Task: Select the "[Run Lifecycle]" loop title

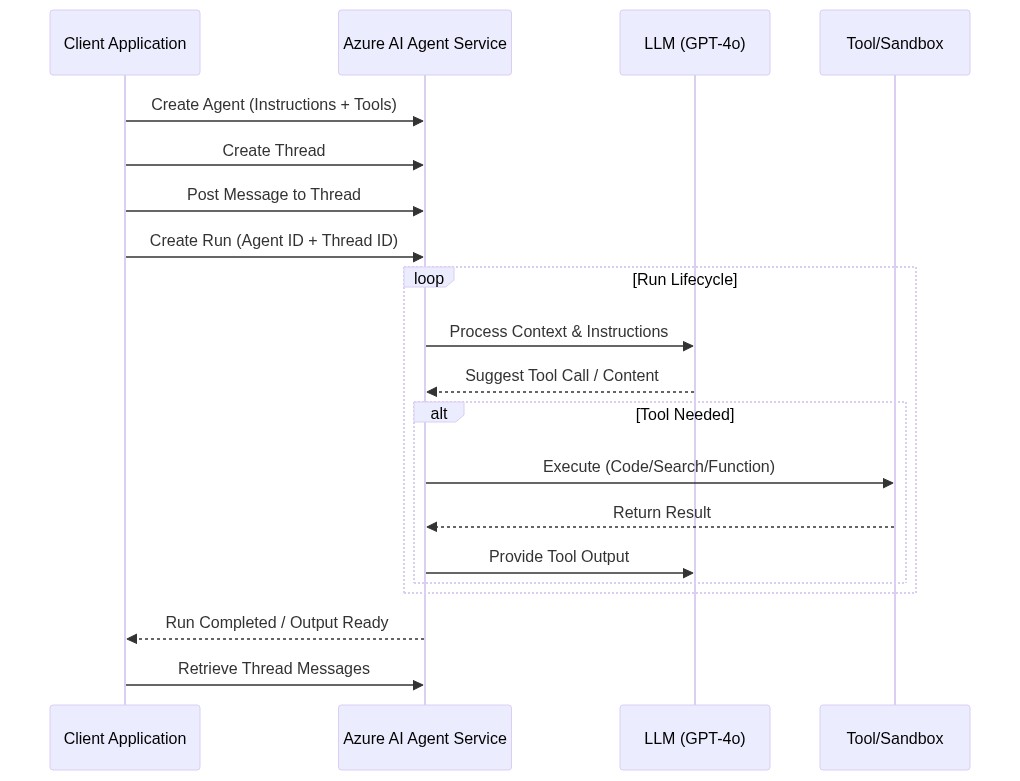Action: (685, 280)
